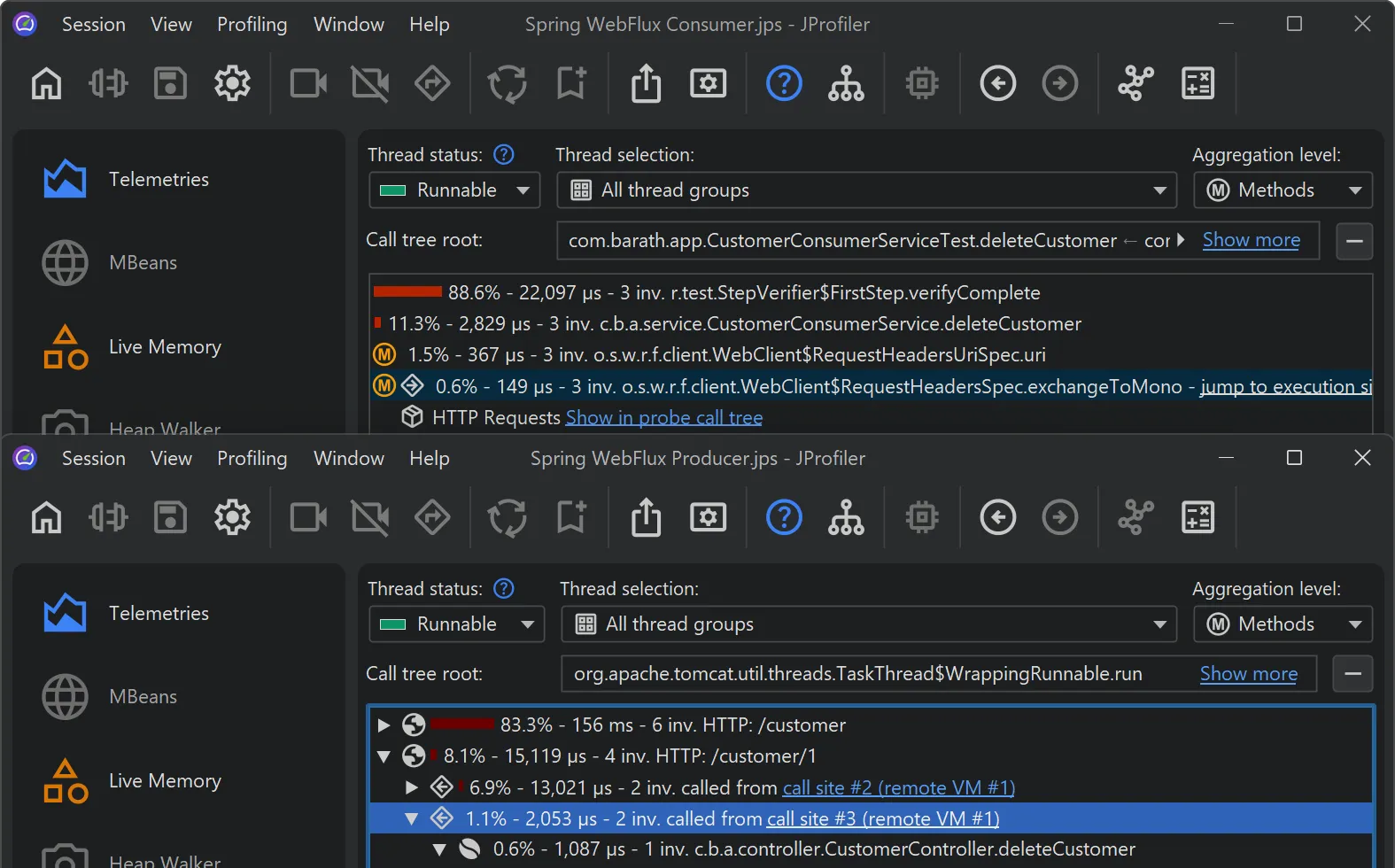
Task: Run garbage collector icon in Consumer window
Action: tap(508, 84)
